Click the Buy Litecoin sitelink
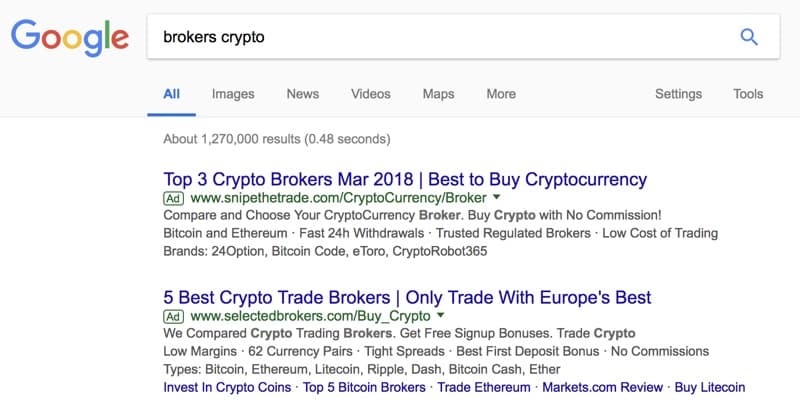 coord(710,387)
